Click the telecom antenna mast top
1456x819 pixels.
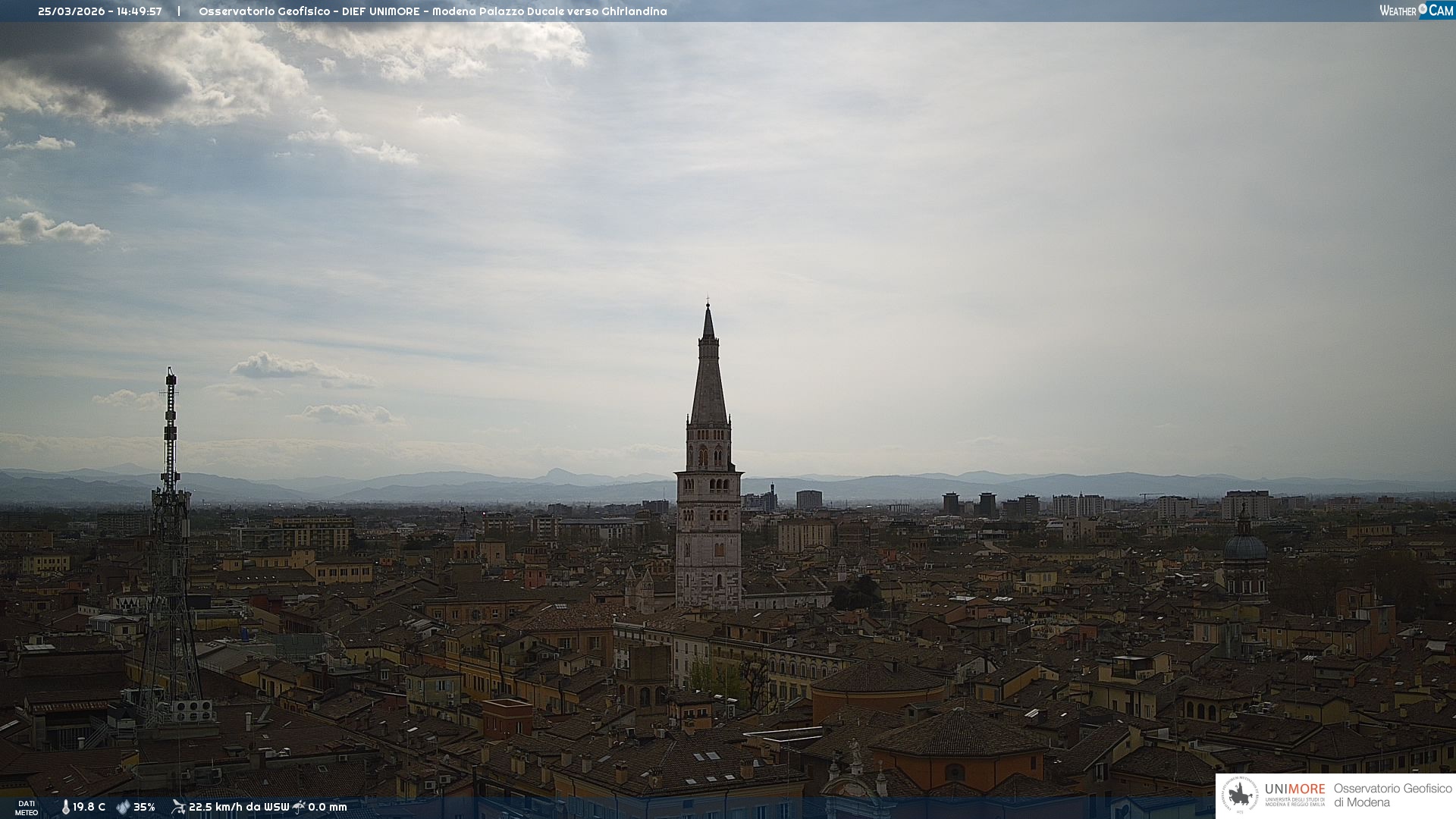coord(171,377)
